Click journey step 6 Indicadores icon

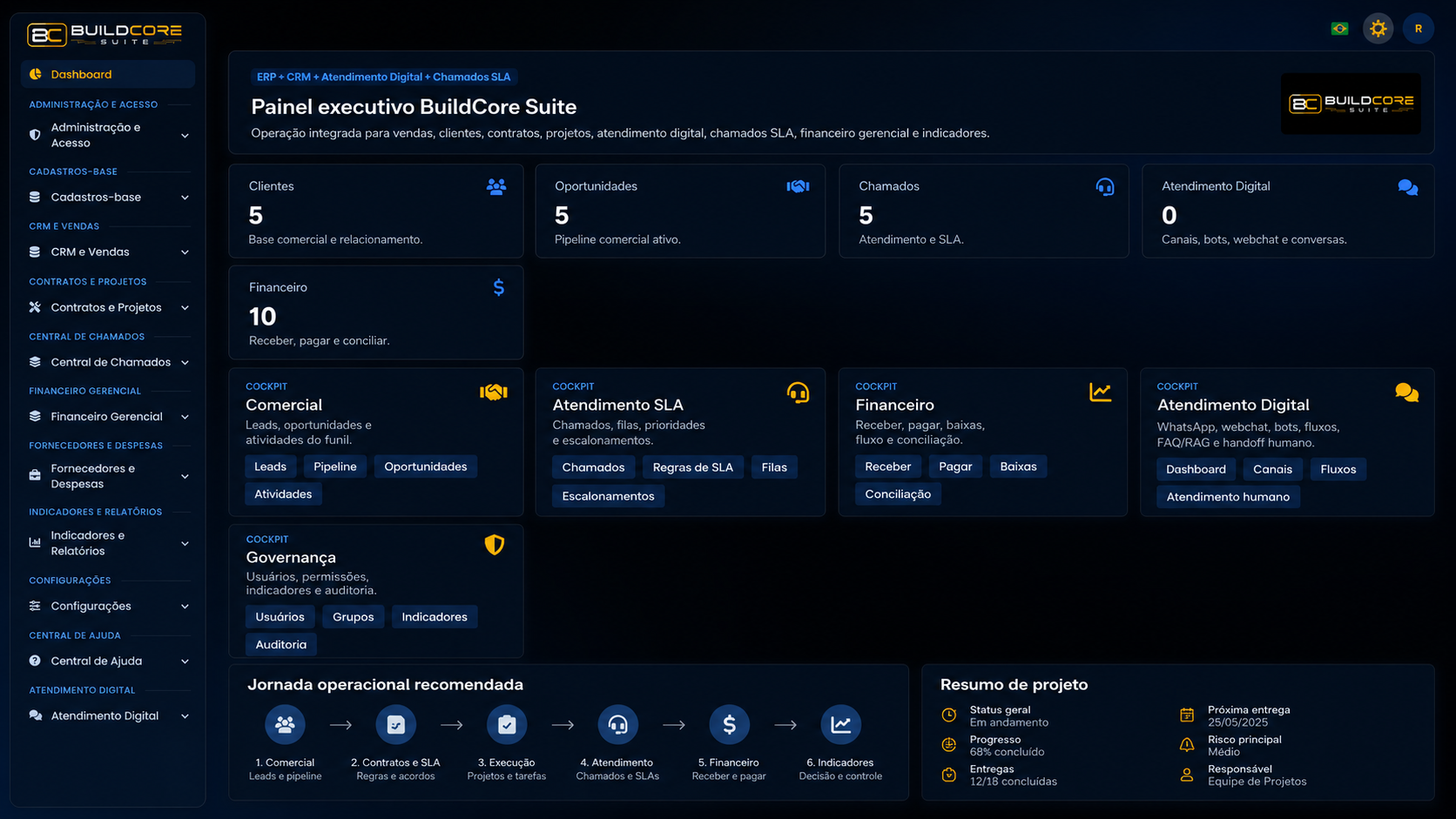click(x=840, y=724)
